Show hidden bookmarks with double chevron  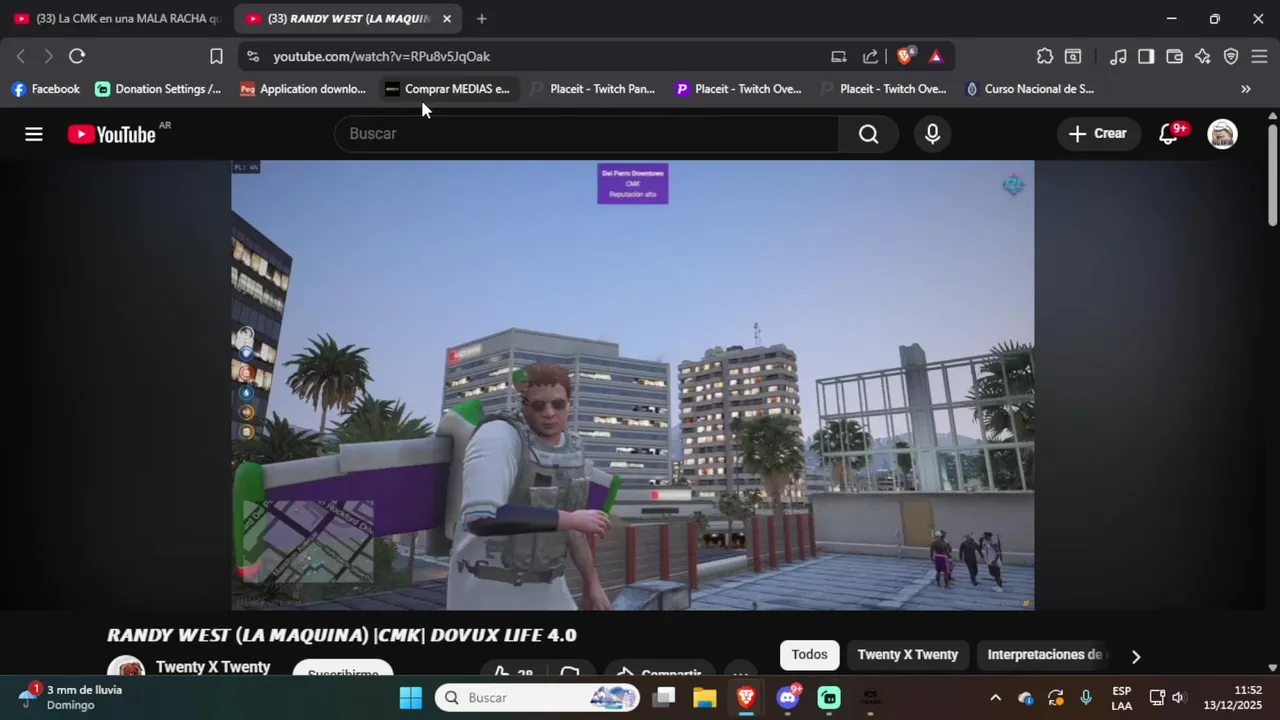1245,89
